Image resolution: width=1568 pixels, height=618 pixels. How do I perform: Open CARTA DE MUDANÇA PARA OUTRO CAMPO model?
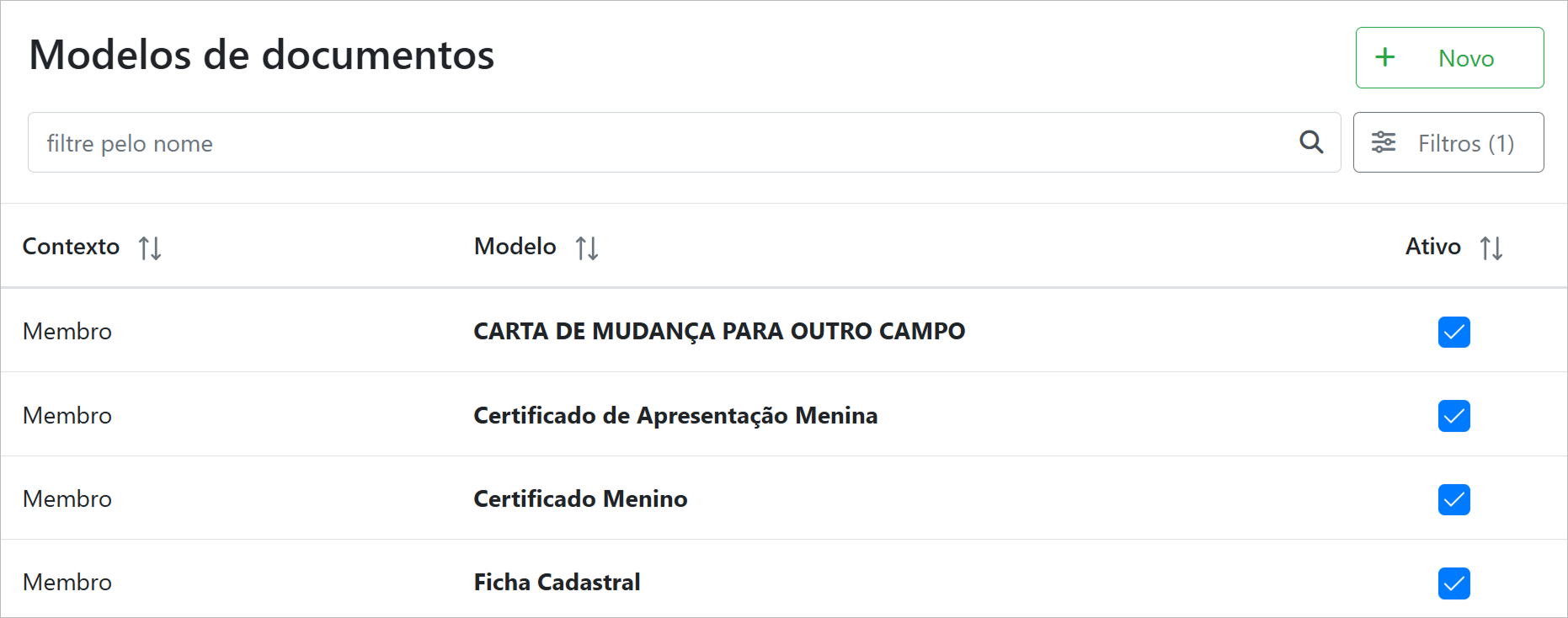[719, 331]
